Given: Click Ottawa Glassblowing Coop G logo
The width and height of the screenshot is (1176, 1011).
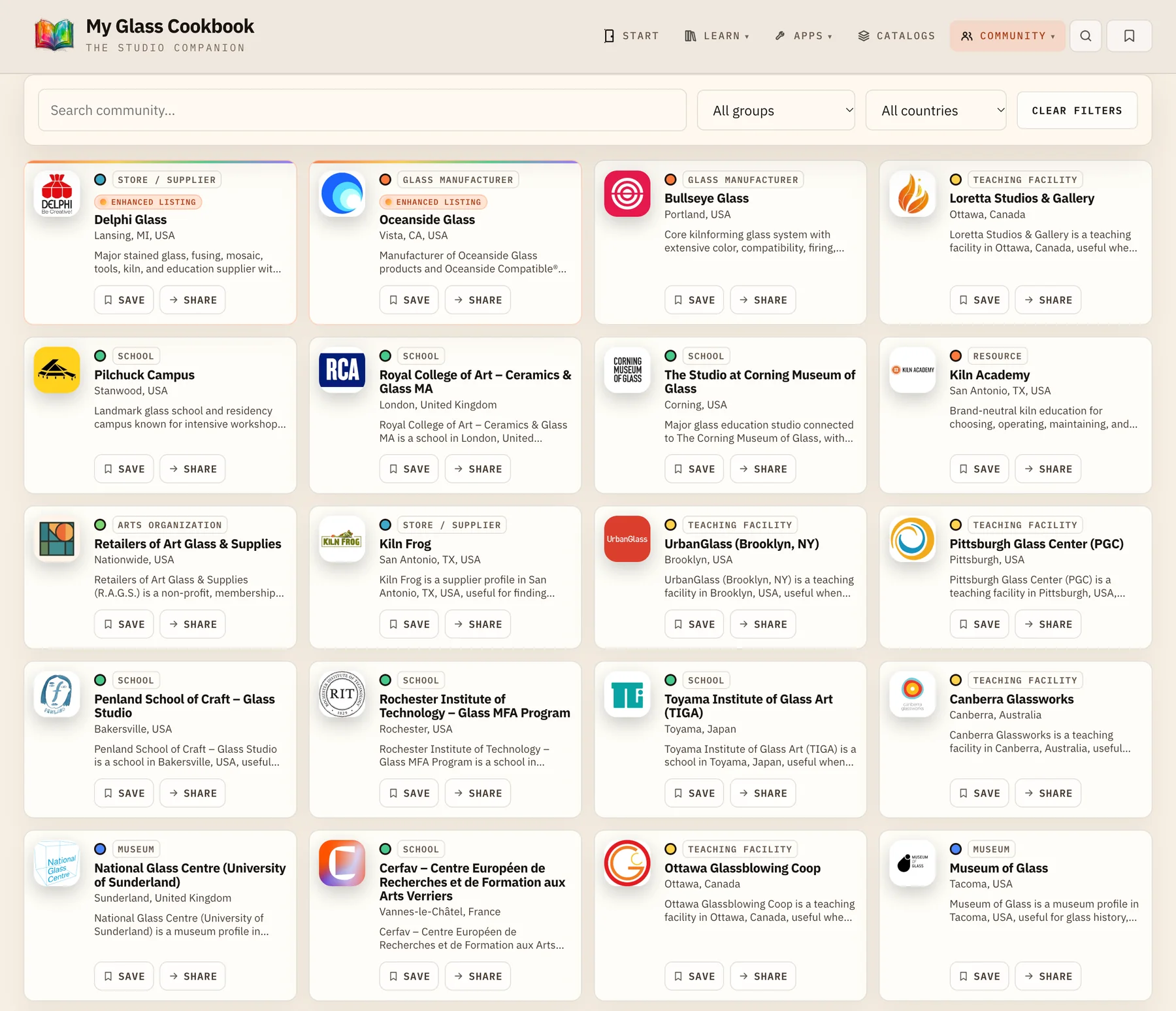Looking at the screenshot, I should point(627,863).
